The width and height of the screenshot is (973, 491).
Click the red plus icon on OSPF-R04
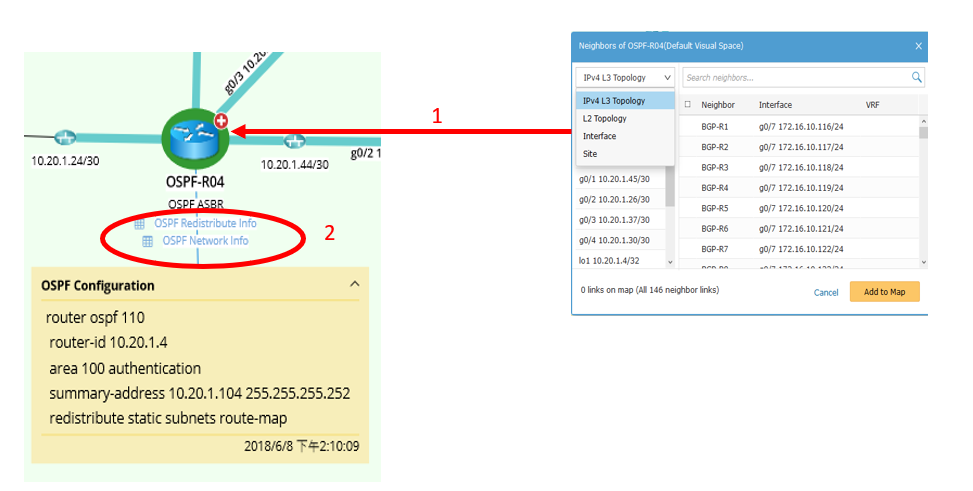tap(221, 120)
